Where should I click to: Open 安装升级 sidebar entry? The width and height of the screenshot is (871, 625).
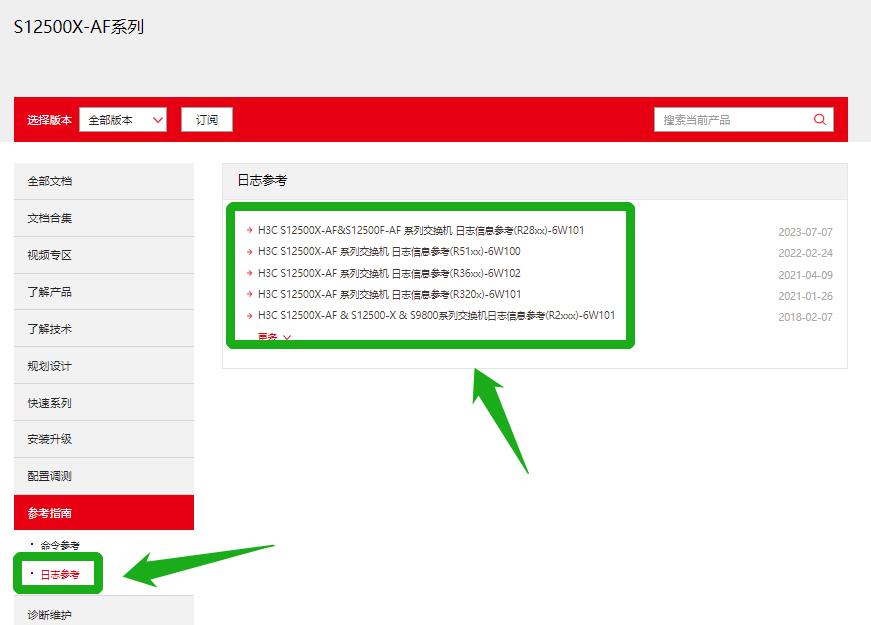point(104,439)
